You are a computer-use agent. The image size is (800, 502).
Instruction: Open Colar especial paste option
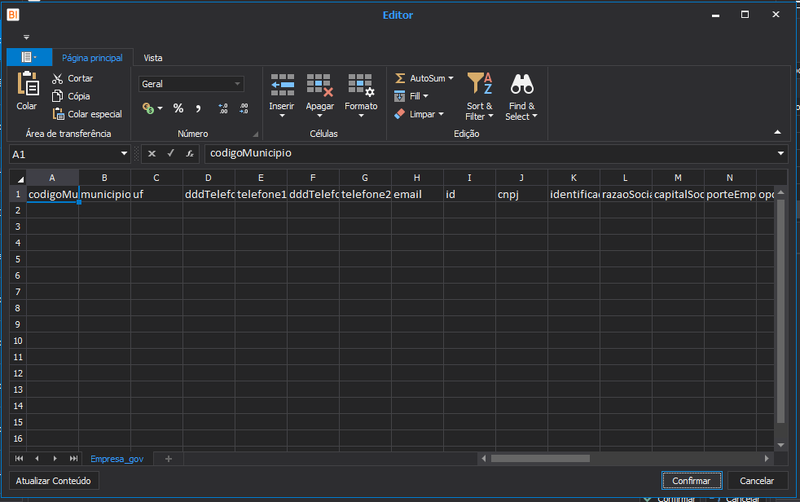(87, 114)
